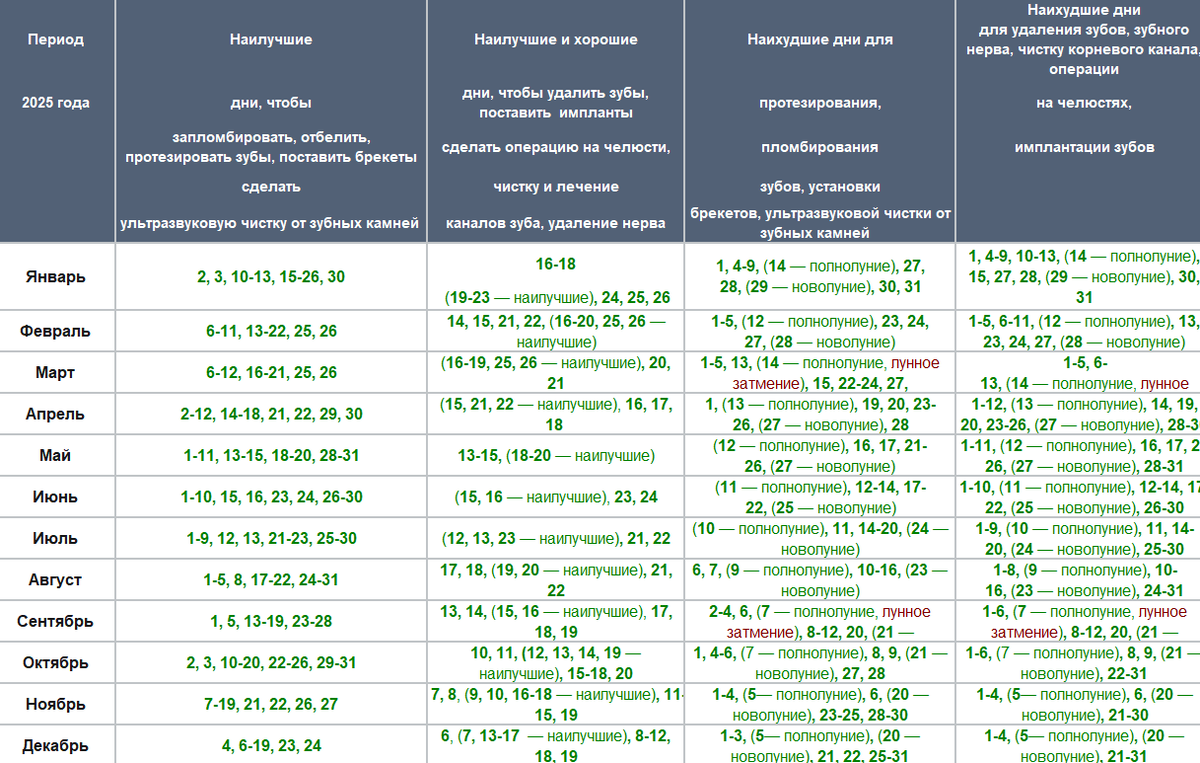Click cell '1-11, 13-15, 18-20, 28-31'

(270, 455)
